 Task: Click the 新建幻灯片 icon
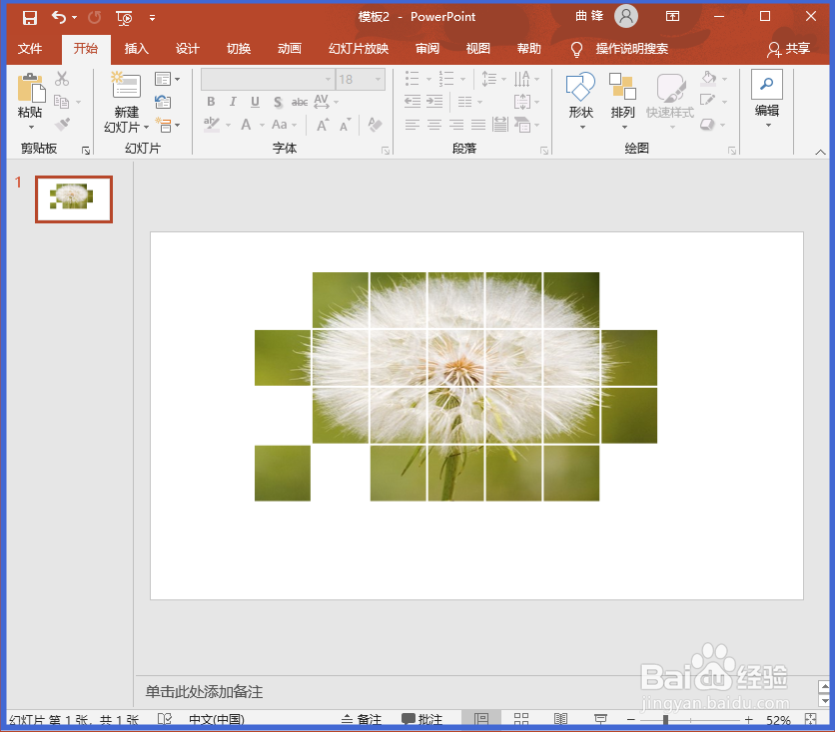[126, 85]
